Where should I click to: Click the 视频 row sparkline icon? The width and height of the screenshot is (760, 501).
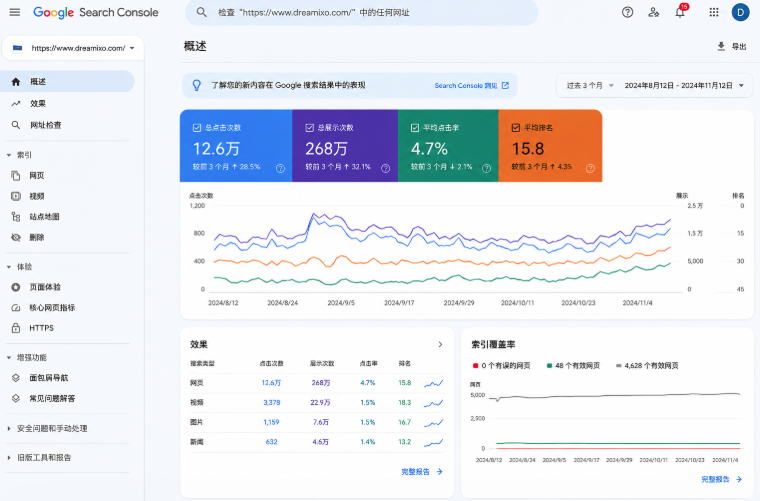433,403
